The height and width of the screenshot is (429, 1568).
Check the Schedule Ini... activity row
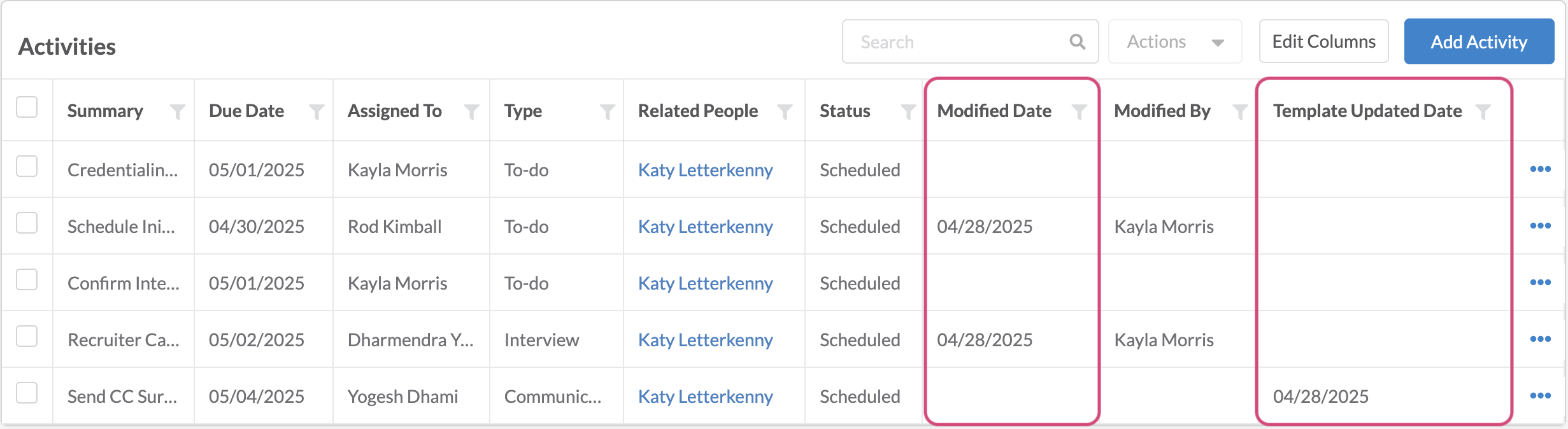[27, 223]
